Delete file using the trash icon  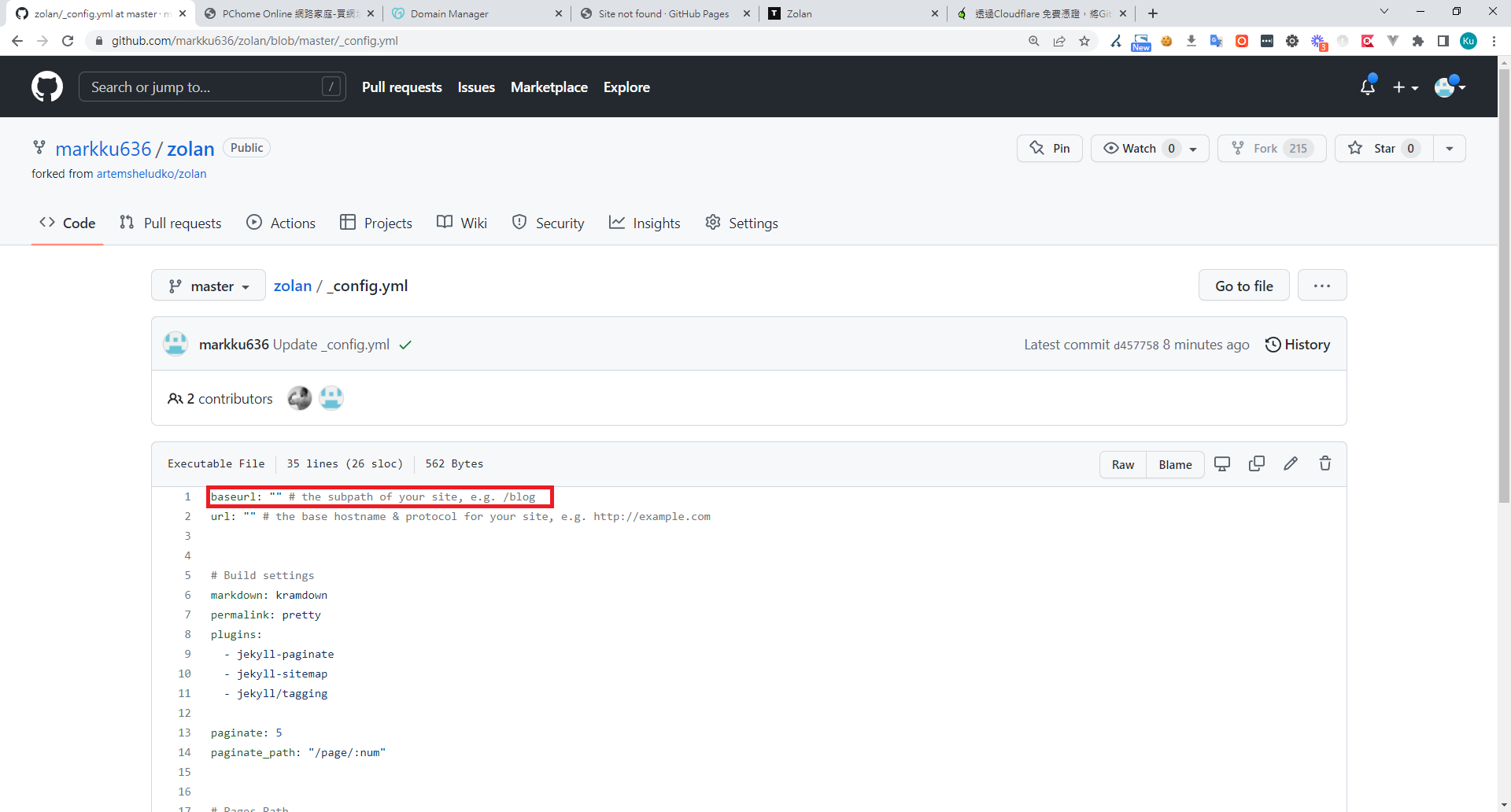1325,464
